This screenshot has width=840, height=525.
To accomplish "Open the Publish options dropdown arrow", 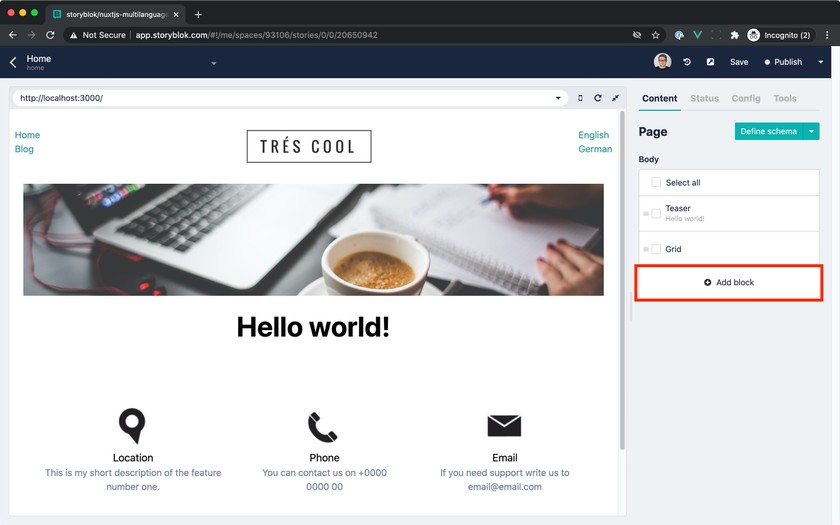I will [x=820, y=62].
